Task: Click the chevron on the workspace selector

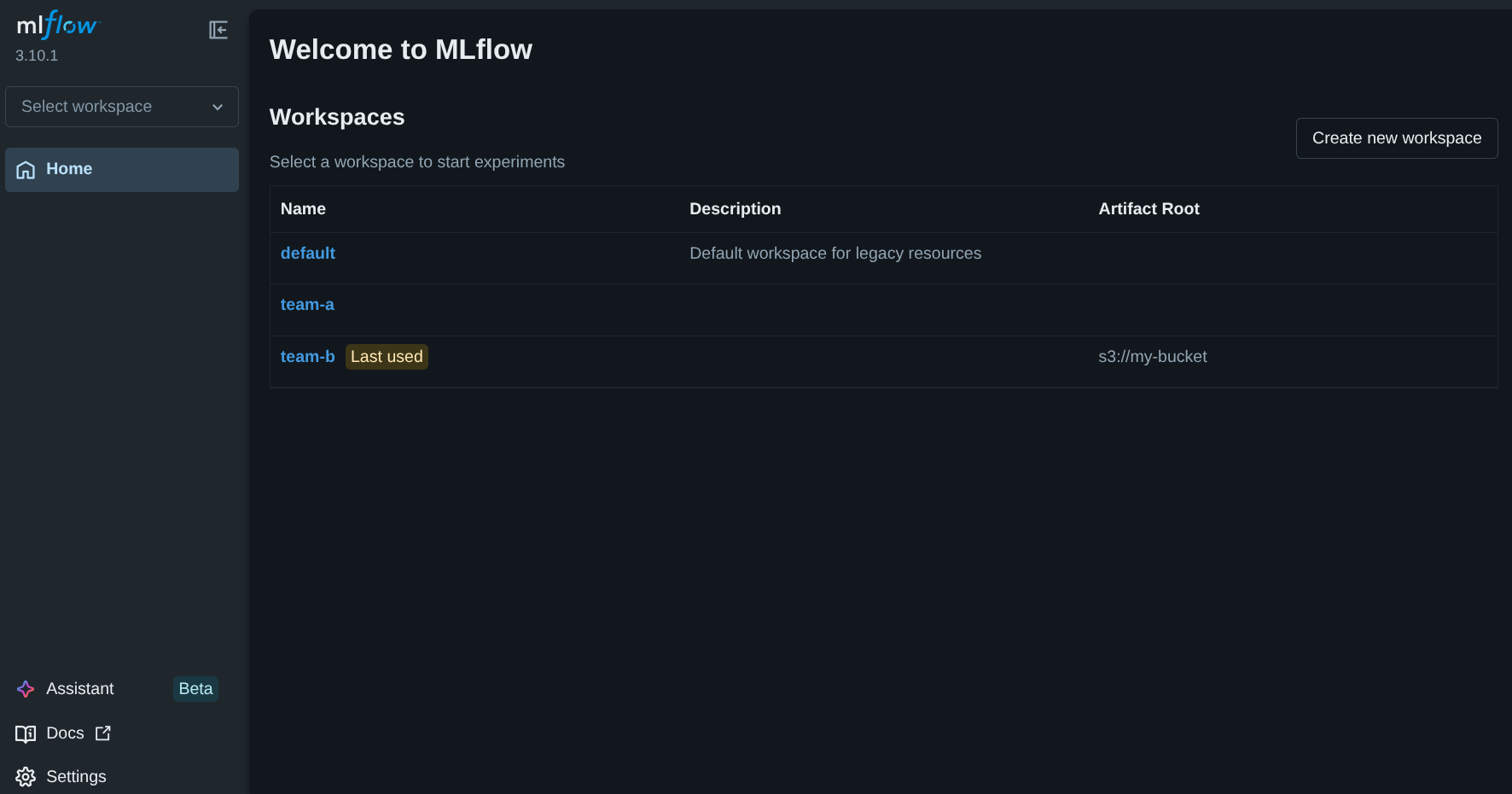Action: [217, 107]
